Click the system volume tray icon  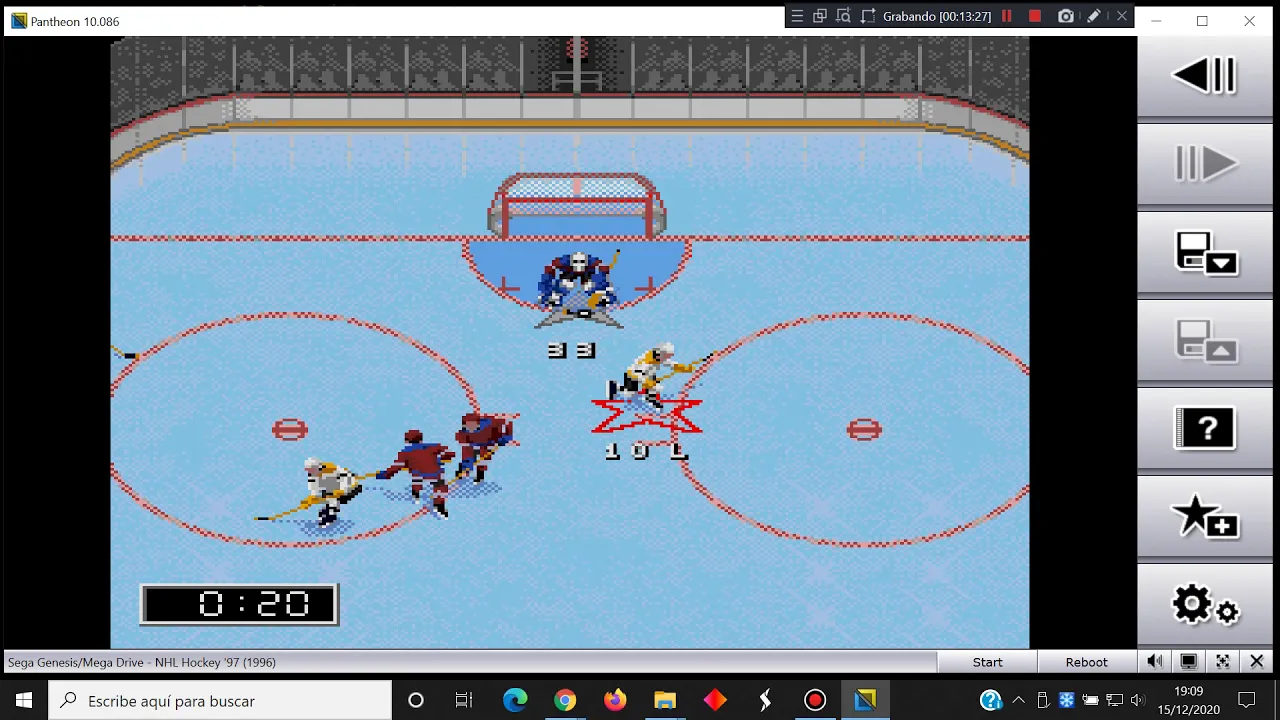click(1138, 700)
